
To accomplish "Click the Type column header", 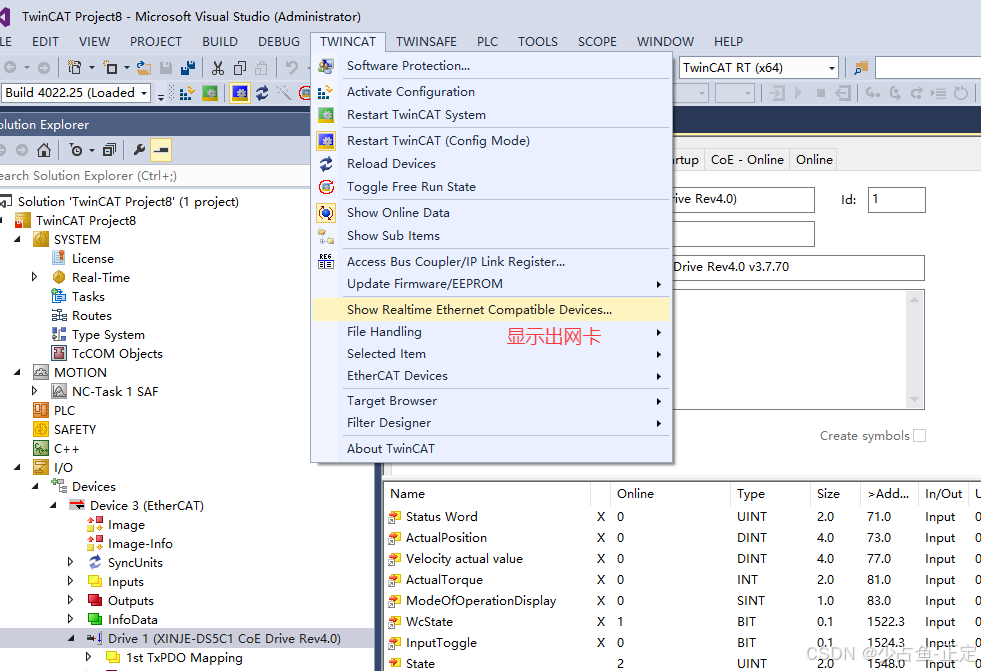I will [770, 494].
